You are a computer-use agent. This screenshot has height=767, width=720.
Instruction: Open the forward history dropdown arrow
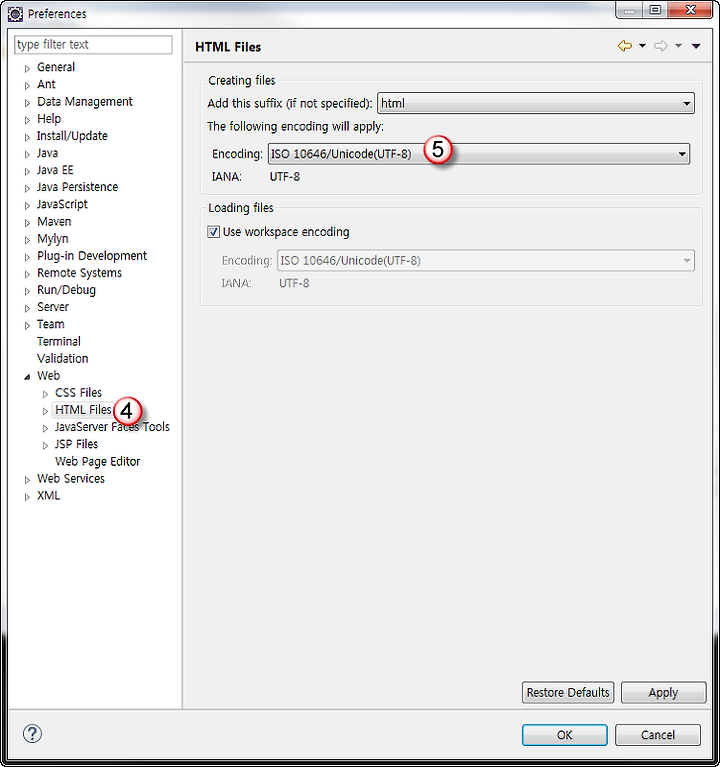(678, 46)
